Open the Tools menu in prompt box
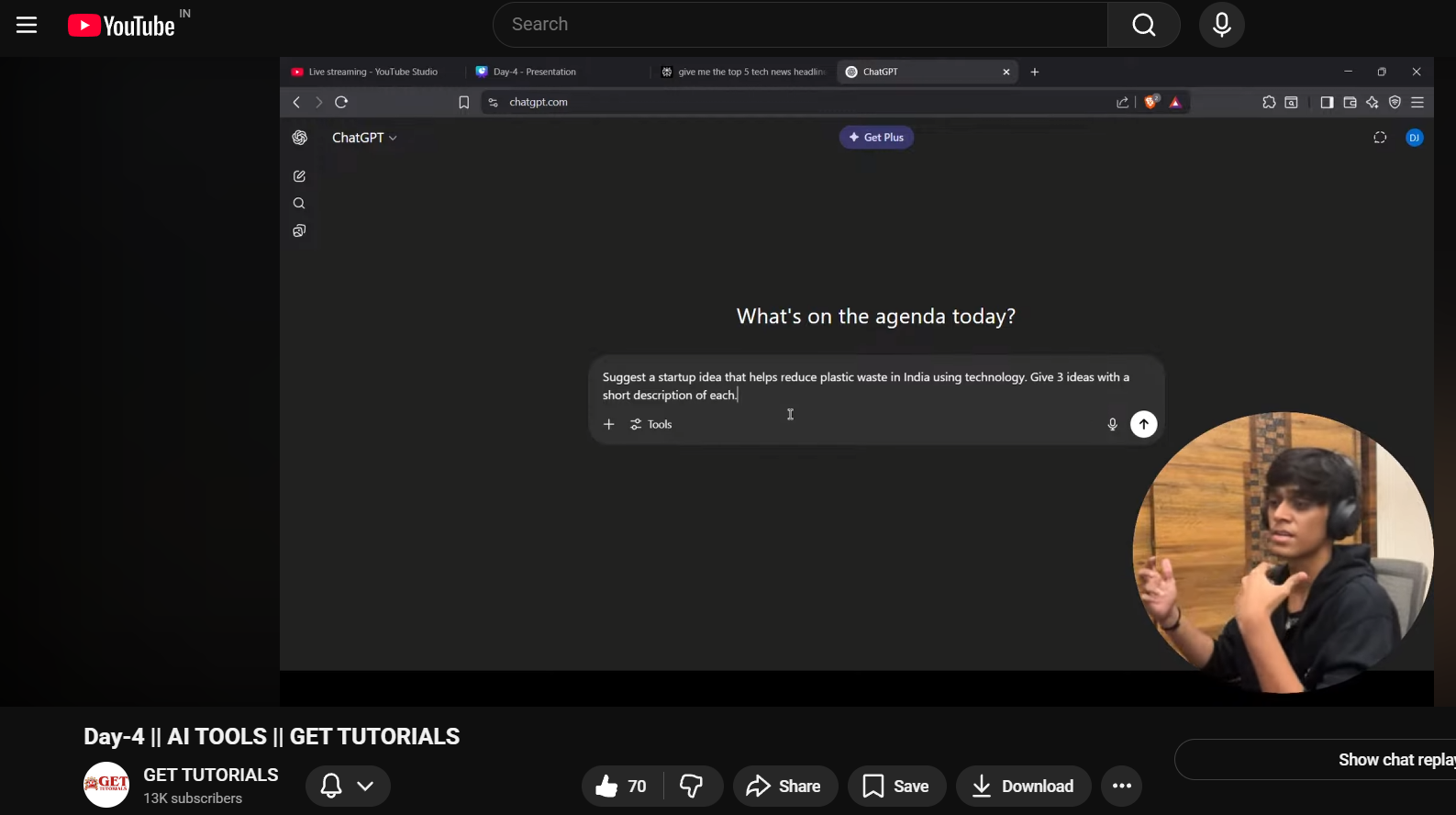Viewport: 1456px width, 815px height. pos(651,424)
